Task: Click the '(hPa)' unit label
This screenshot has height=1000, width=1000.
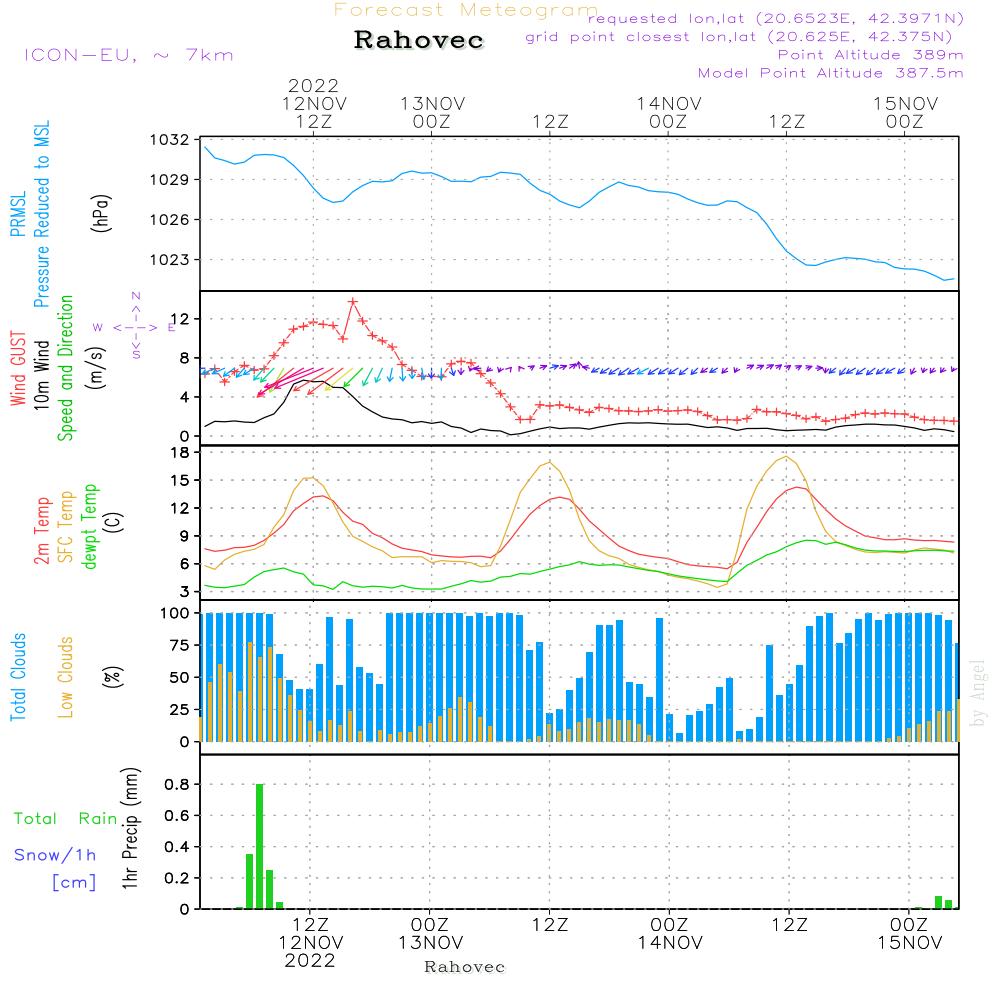Action: (x=101, y=213)
